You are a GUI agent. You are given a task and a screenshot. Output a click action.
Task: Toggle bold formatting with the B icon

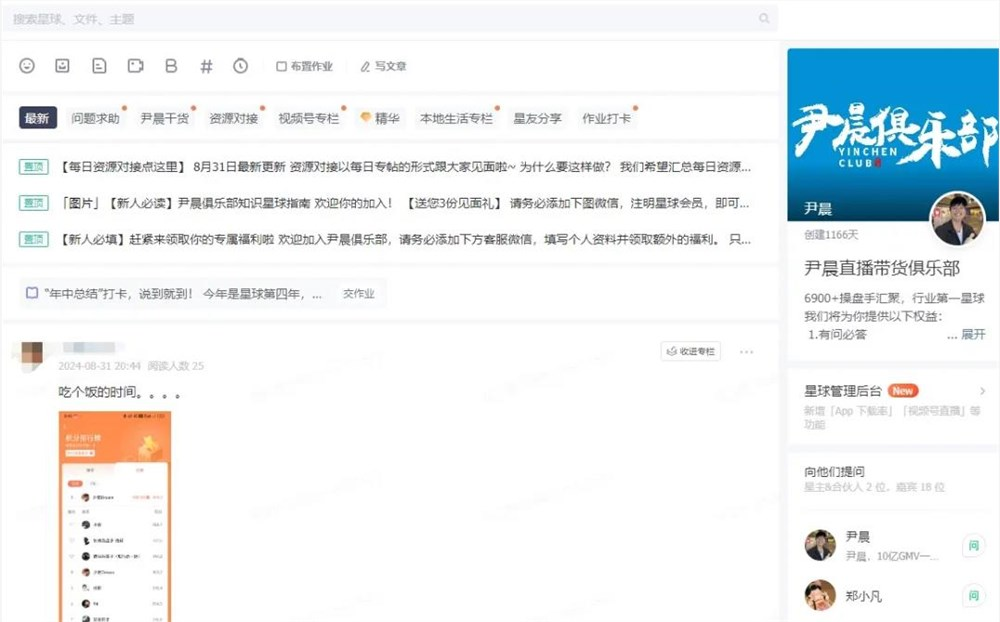point(170,65)
